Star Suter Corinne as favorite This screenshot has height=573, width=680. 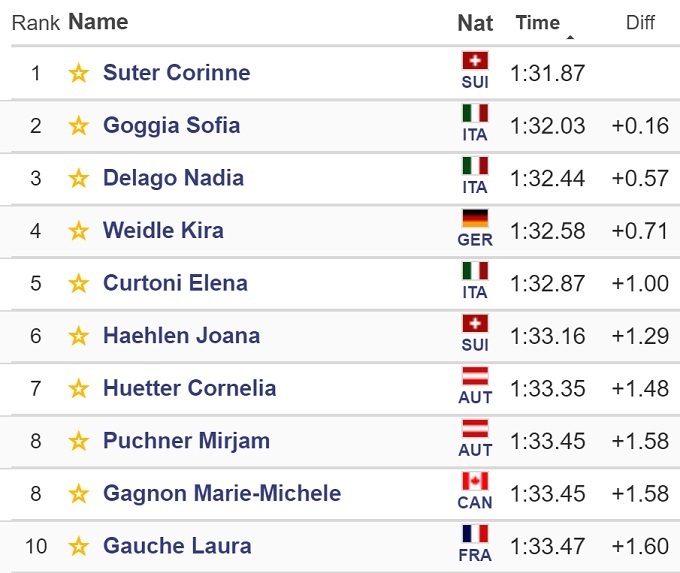click(79, 73)
